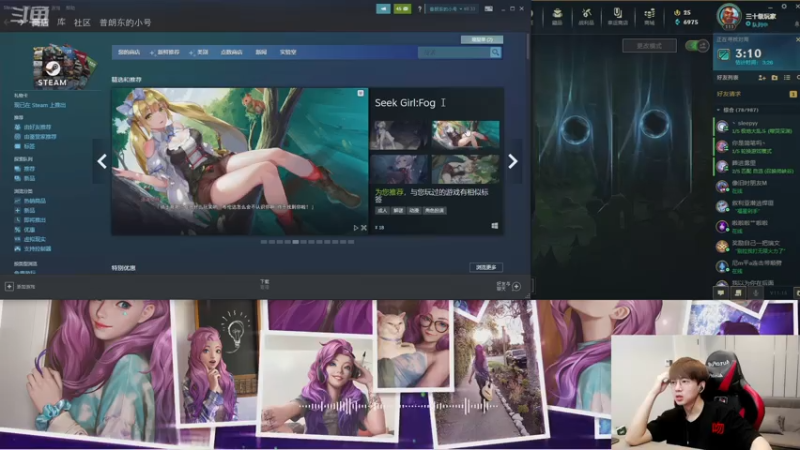Open League client Store coins icon
Screen dimensions: 800x450
[x=649, y=16]
